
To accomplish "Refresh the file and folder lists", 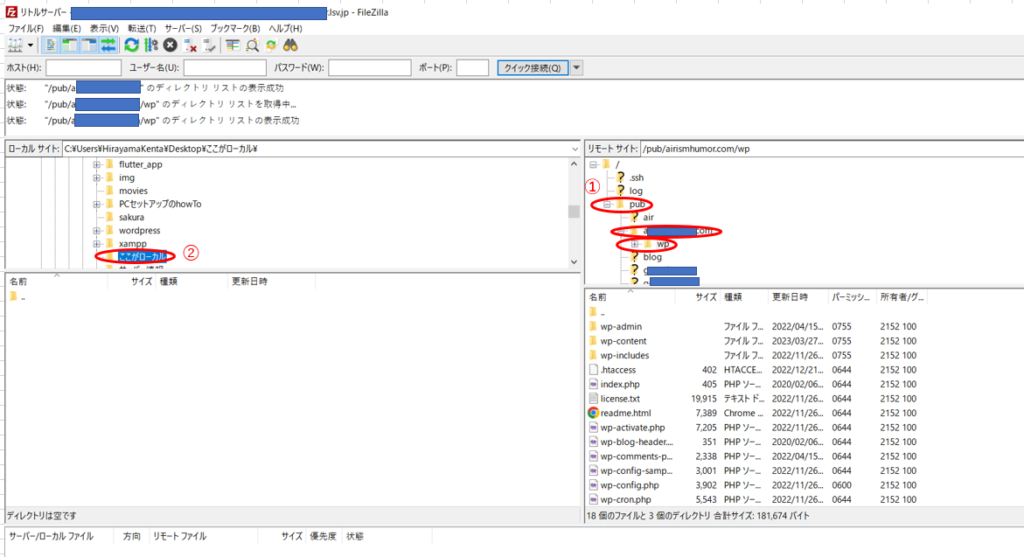I will click(x=131, y=45).
